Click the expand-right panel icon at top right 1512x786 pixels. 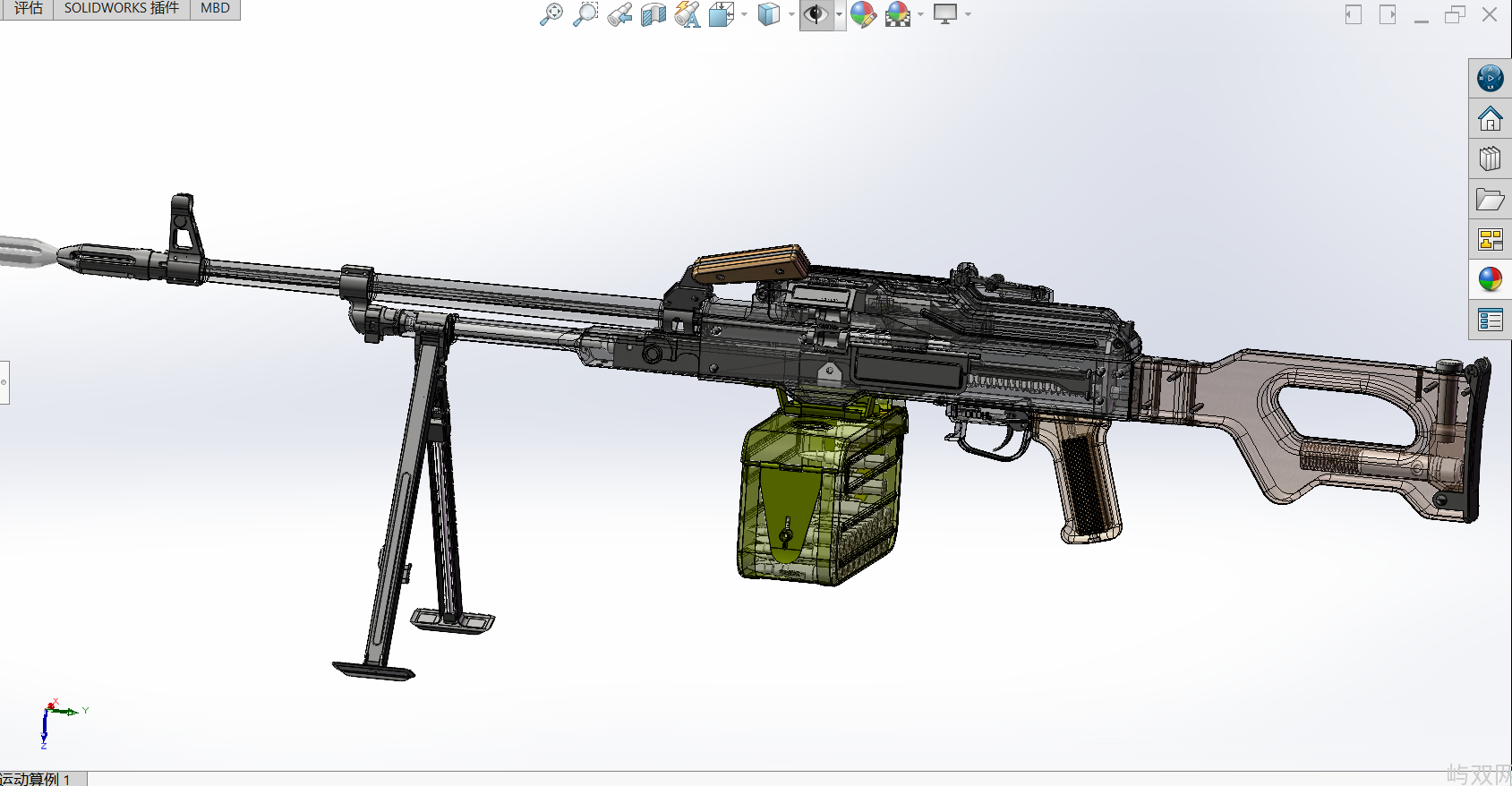click(1388, 14)
